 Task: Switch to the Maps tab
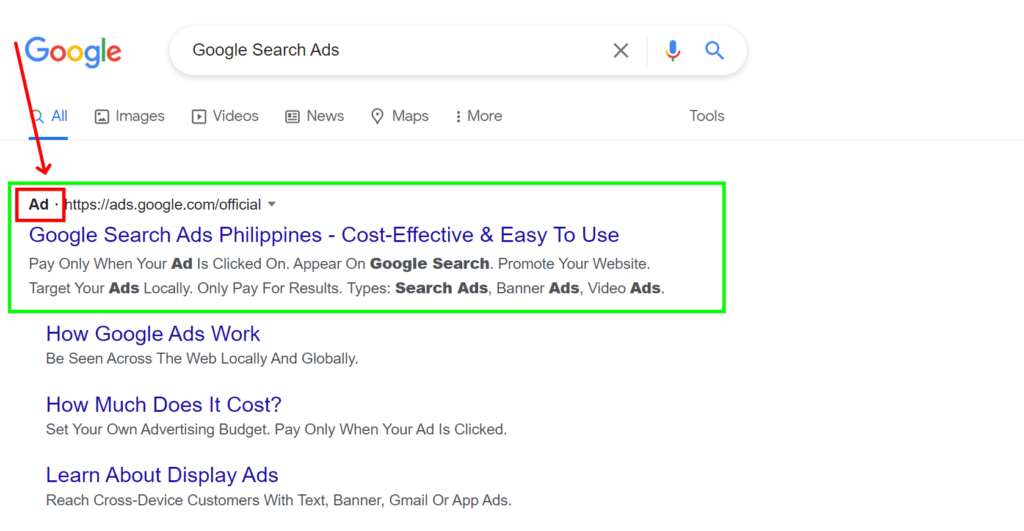point(400,116)
